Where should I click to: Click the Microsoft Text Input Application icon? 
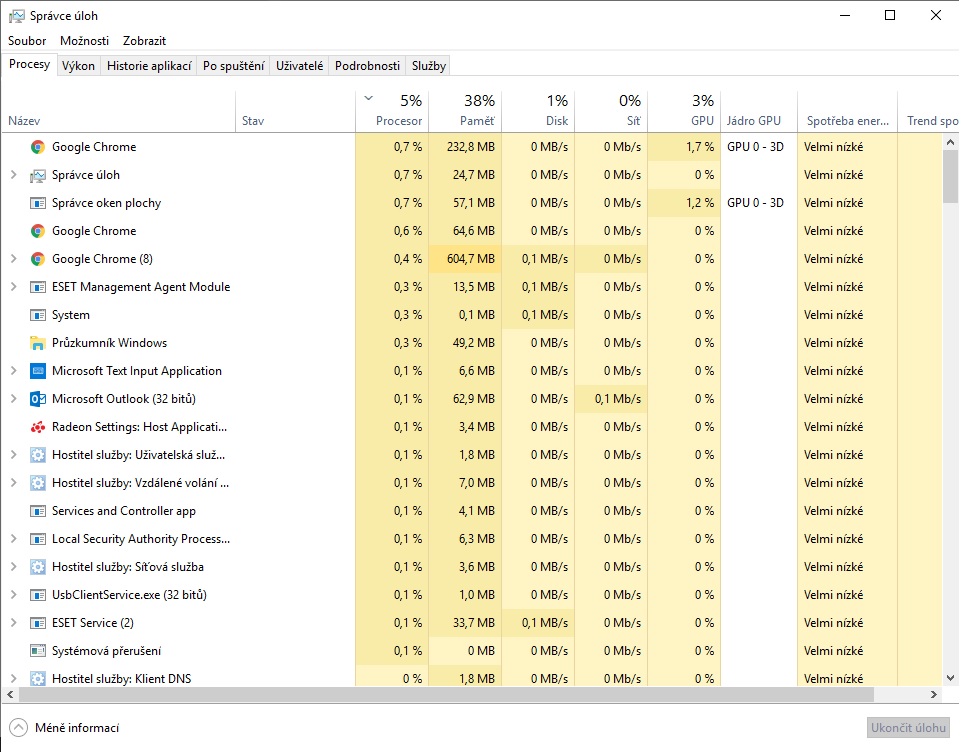coord(38,371)
